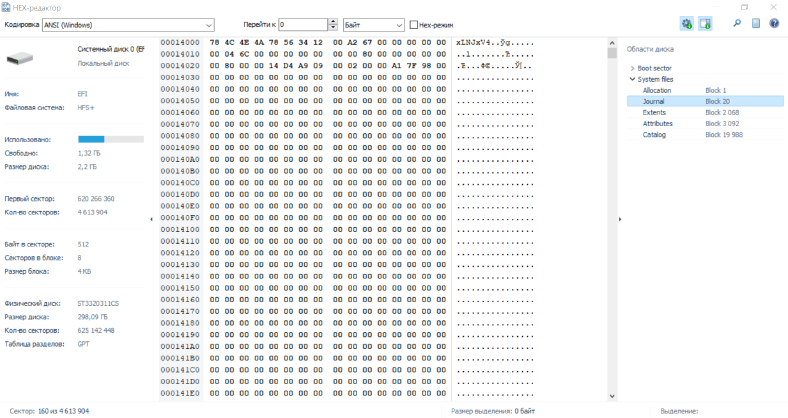
Task: Click the hex view scrollbar down arrow
Action: tap(612, 396)
